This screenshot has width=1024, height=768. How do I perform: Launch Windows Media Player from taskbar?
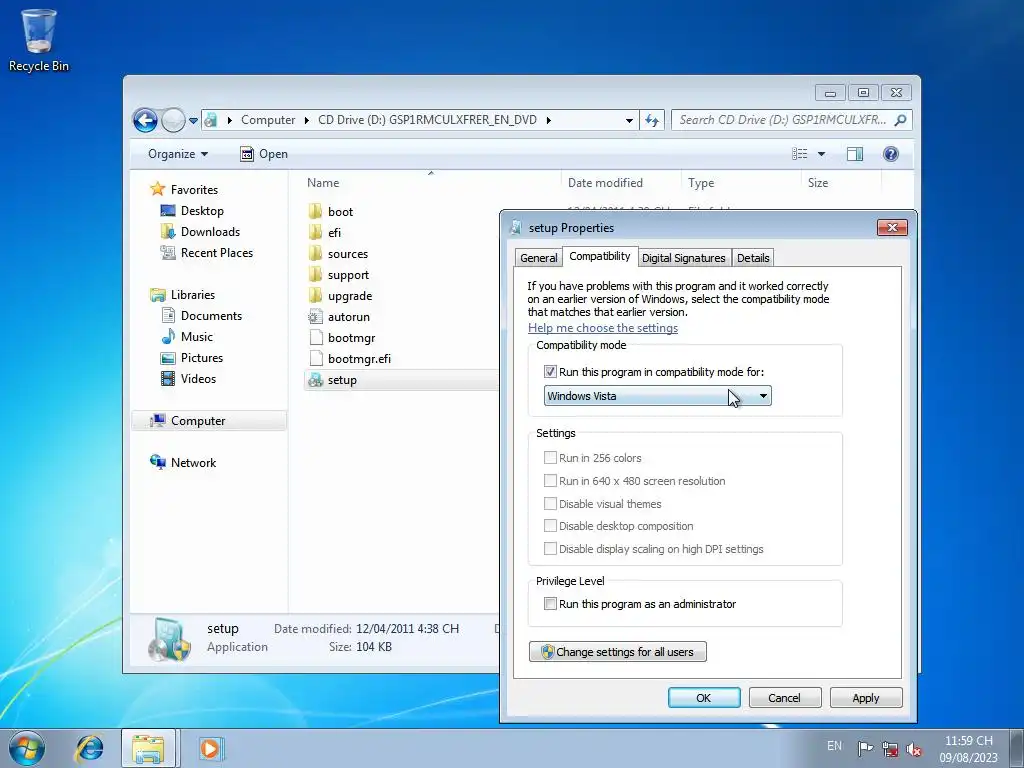[x=210, y=748]
